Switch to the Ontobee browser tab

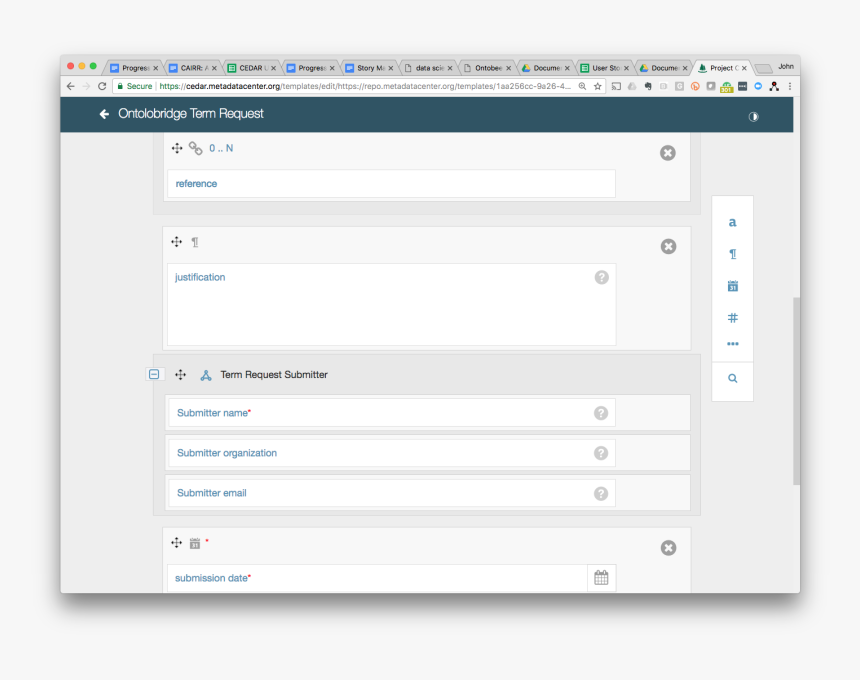(x=487, y=68)
